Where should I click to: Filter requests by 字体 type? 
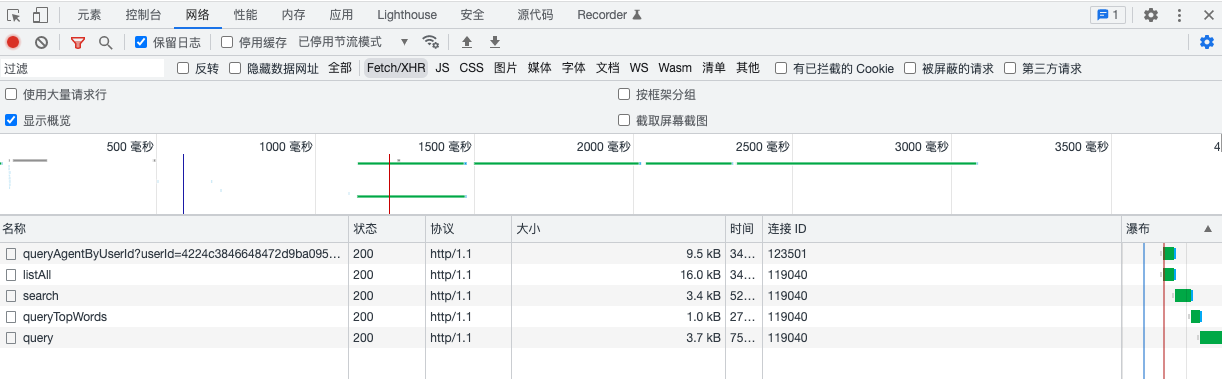pos(573,68)
